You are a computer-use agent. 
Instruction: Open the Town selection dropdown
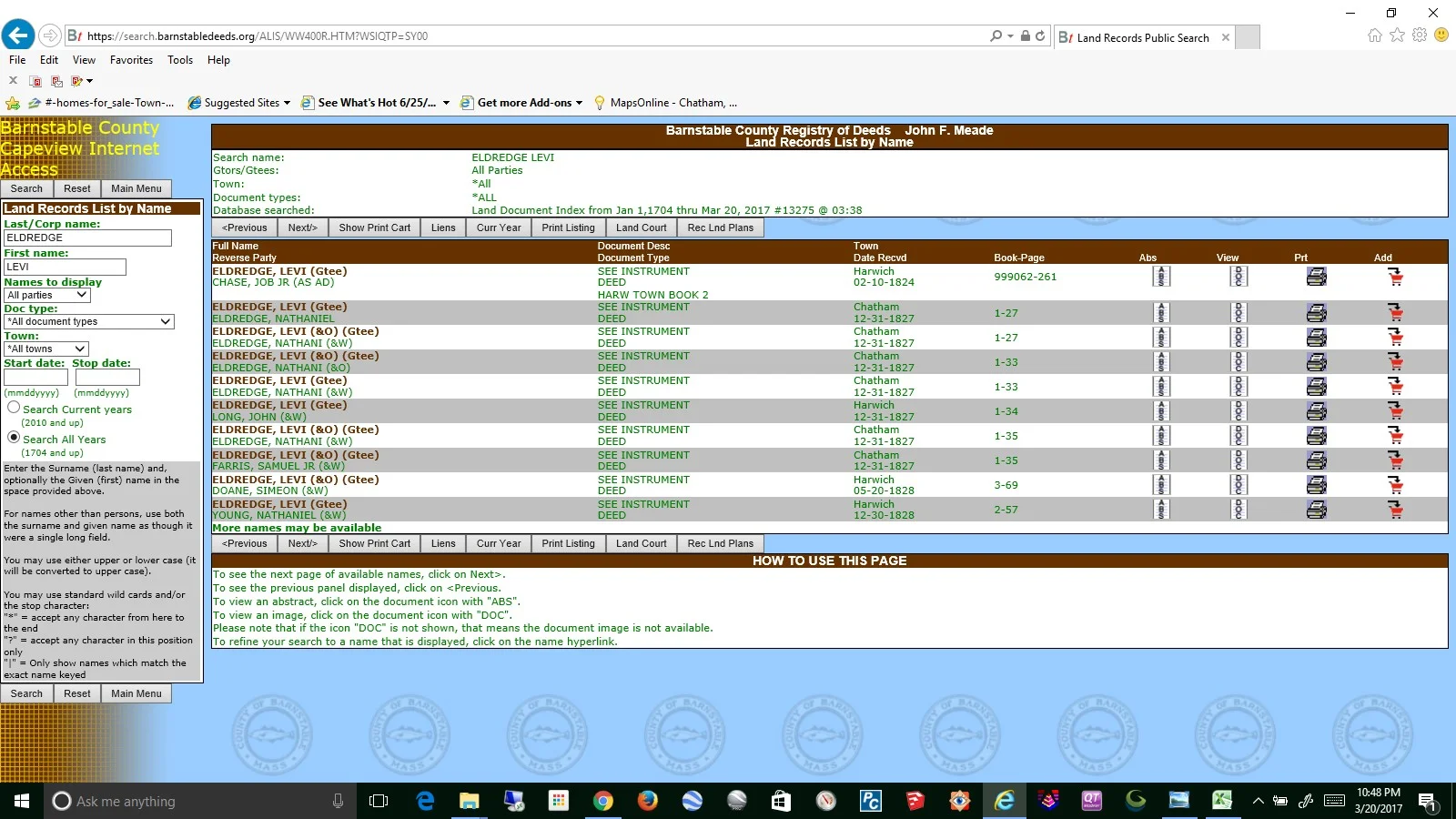[45, 349]
